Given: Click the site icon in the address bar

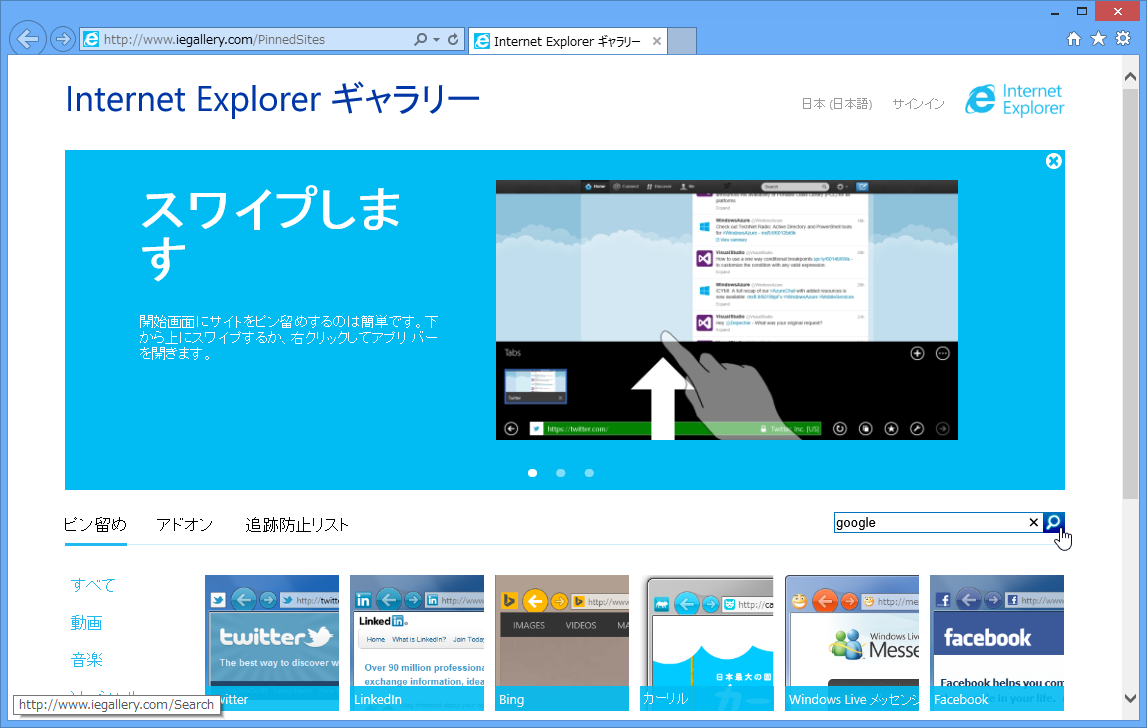Looking at the screenshot, I should 91,40.
